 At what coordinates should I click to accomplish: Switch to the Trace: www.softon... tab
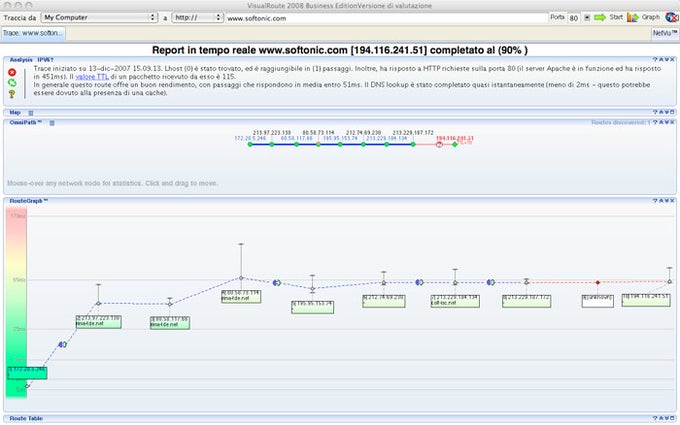(33, 33)
